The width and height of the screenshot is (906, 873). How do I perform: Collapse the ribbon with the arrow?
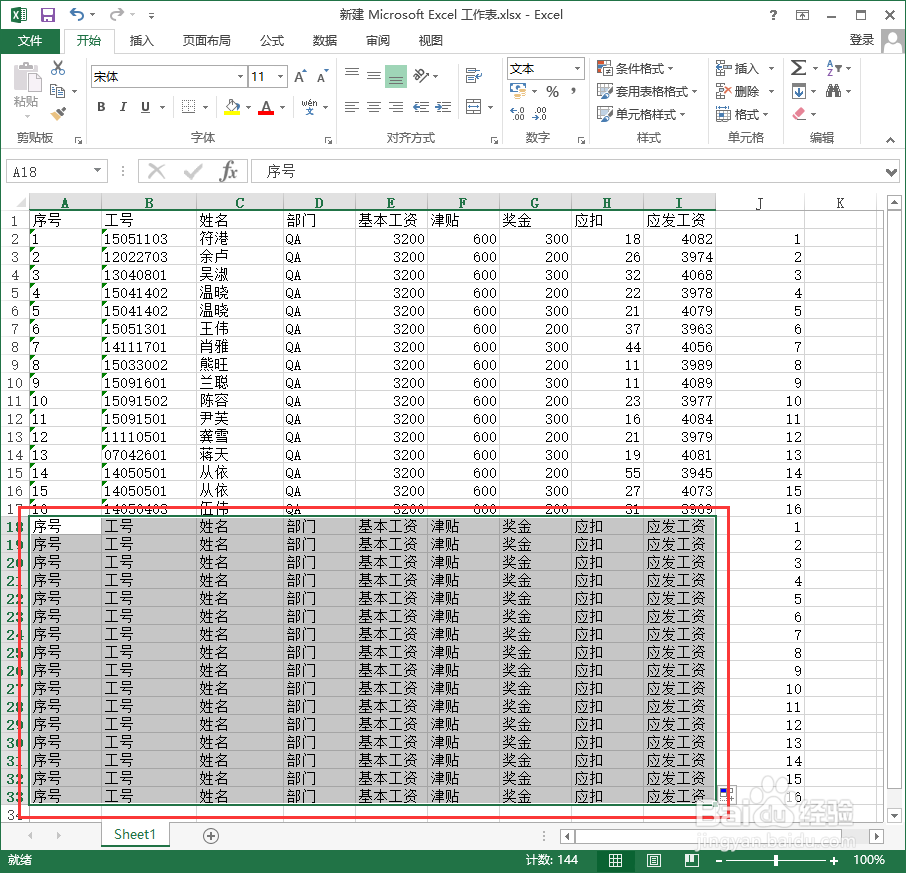pyautogui.click(x=890, y=140)
